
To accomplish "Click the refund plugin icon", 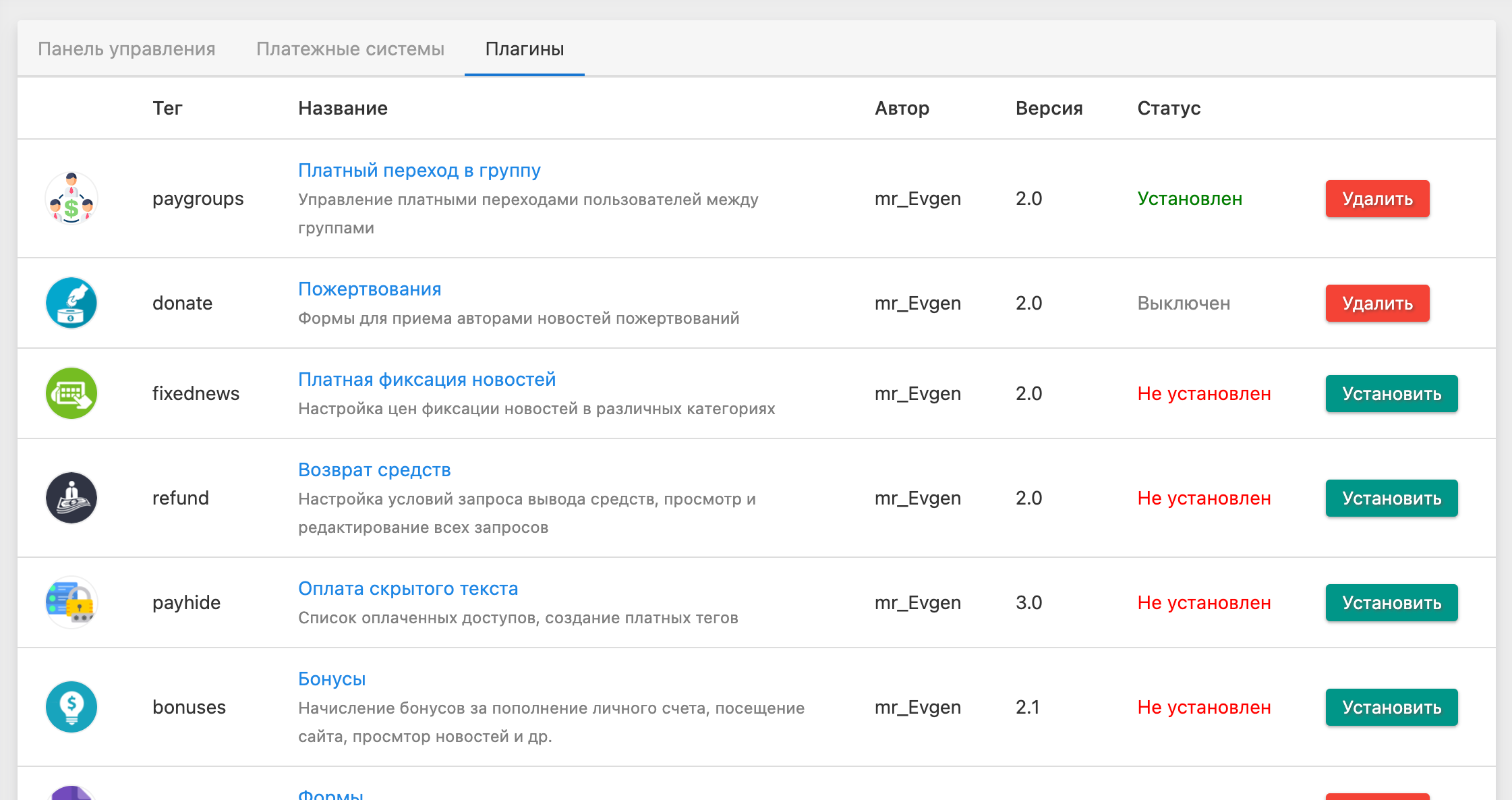I will coord(71,498).
